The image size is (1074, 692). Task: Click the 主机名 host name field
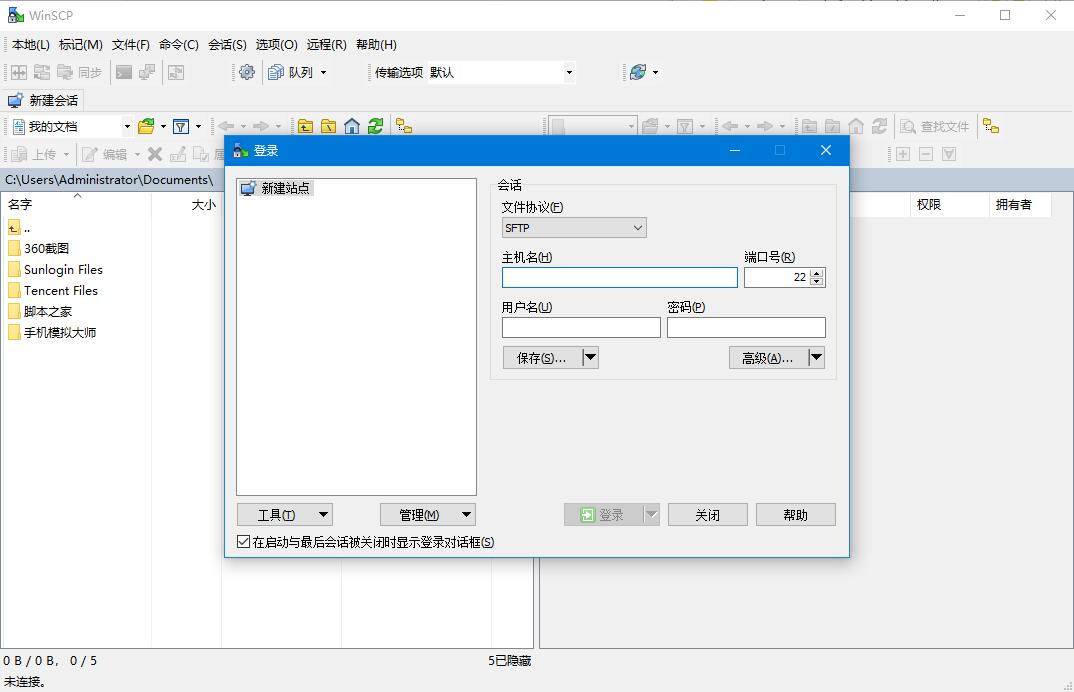click(x=620, y=277)
